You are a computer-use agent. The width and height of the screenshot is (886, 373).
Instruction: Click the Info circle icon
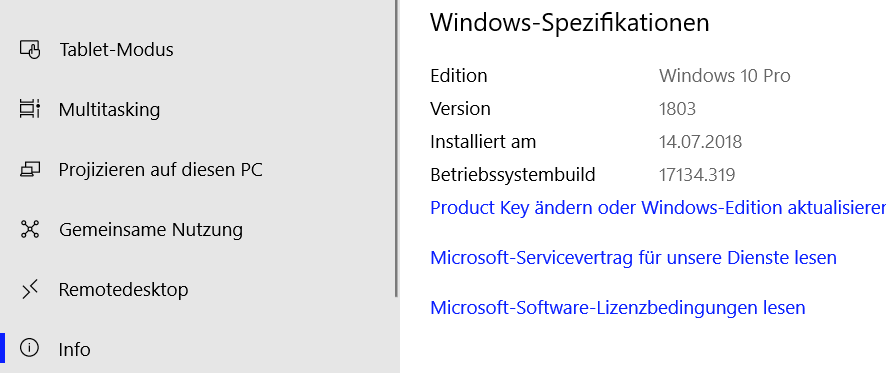[x=29, y=348]
